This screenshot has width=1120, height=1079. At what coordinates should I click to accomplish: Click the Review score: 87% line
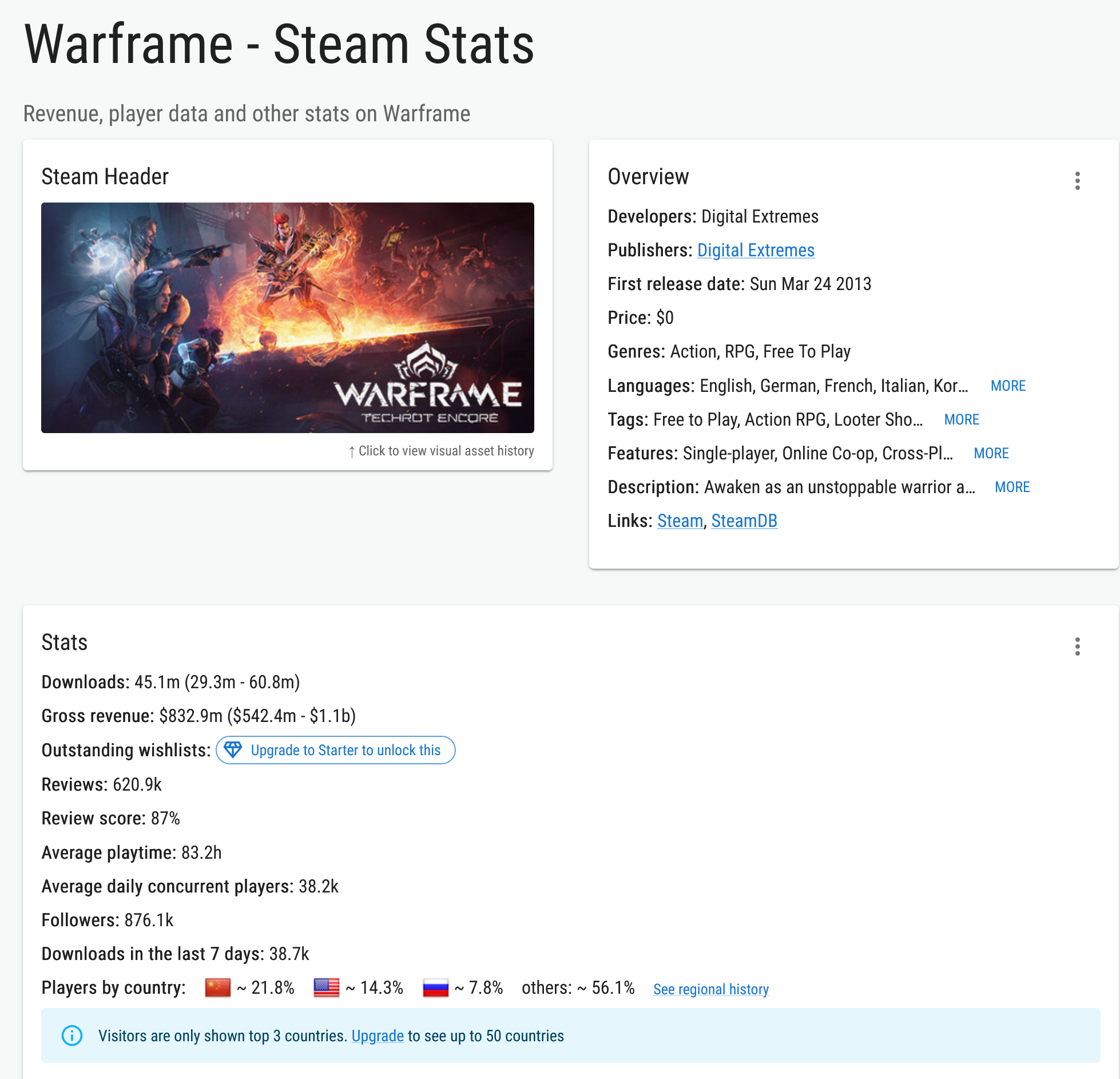111,818
